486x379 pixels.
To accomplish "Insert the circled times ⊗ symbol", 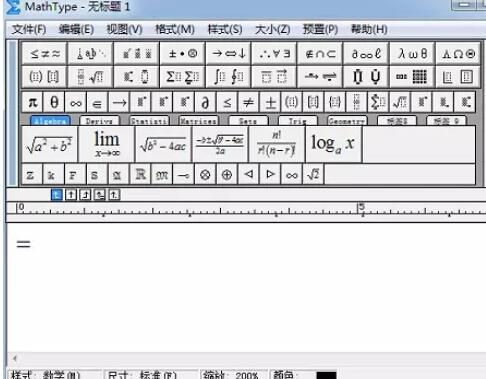I will [x=205, y=174].
